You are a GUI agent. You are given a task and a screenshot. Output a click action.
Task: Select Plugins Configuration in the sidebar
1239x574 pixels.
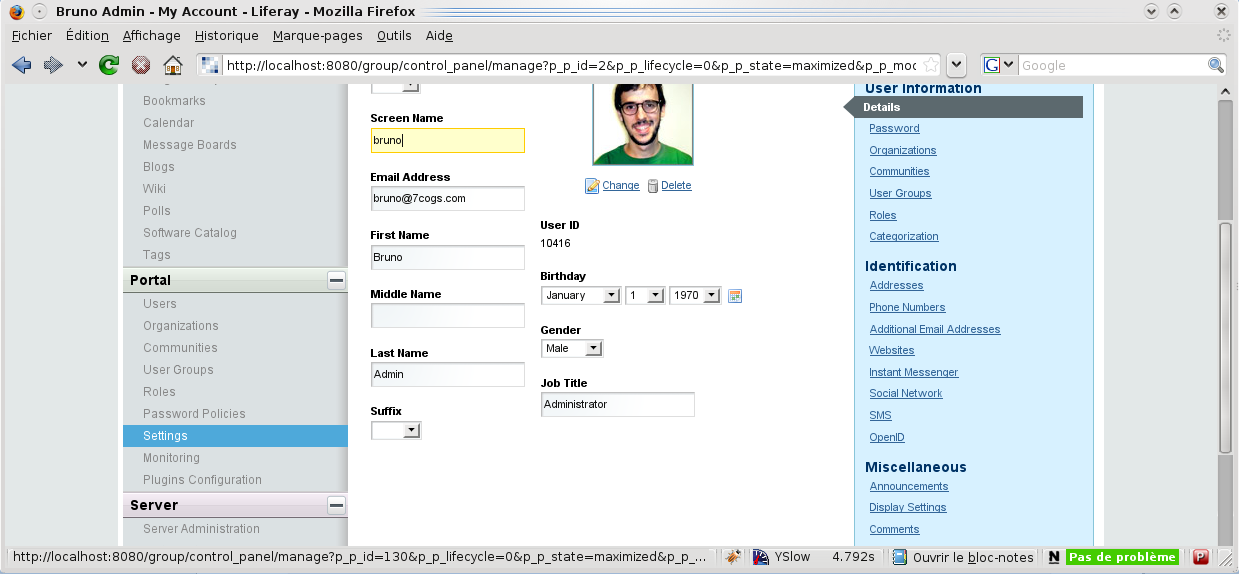[x=202, y=480]
